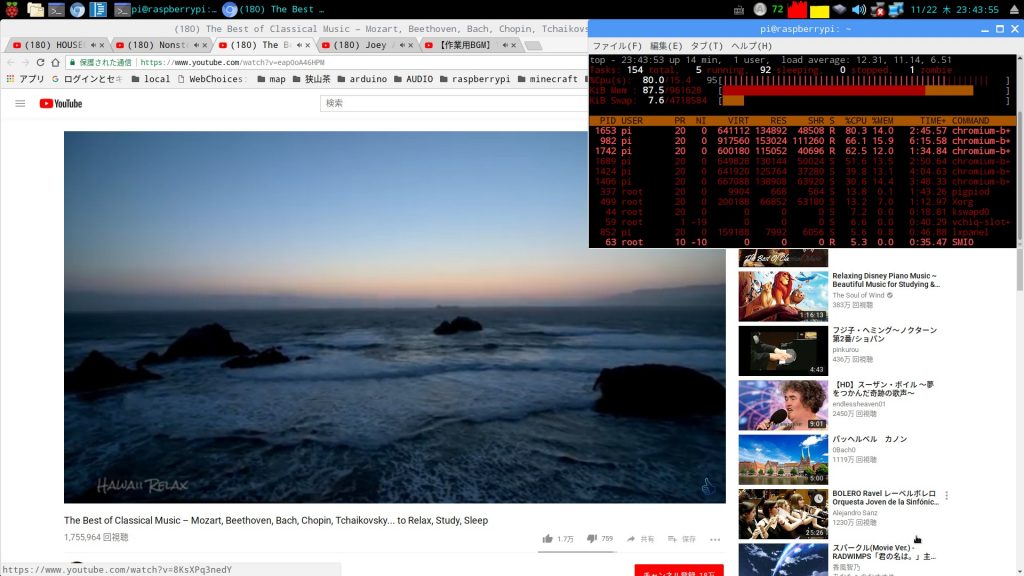Focus the YouTube 検索 search box
This screenshot has width=1024, height=576.
point(454,103)
